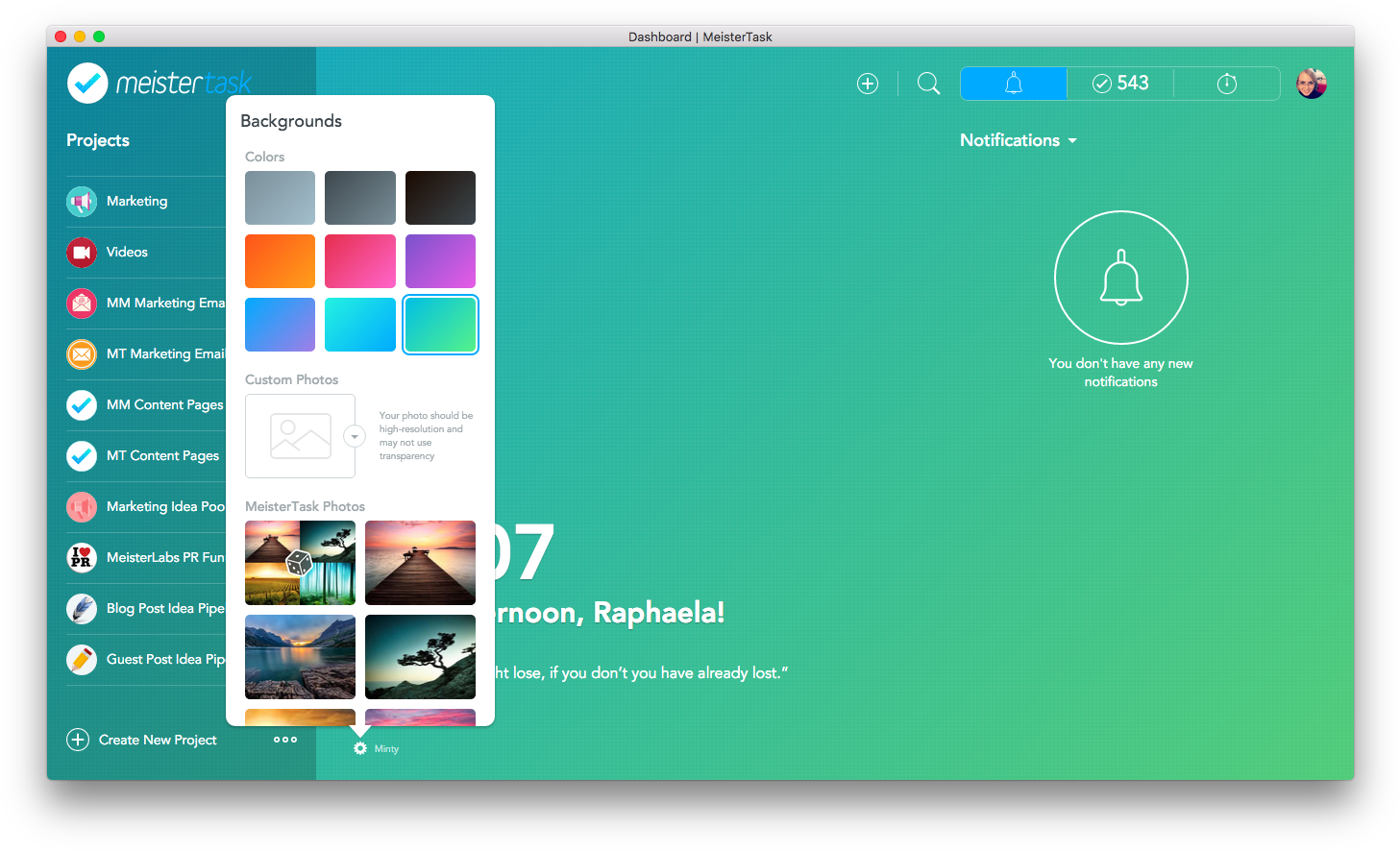This screenshot has width=1400, height=851.
Task: Click Create New Project
Action: coord(158,741)
